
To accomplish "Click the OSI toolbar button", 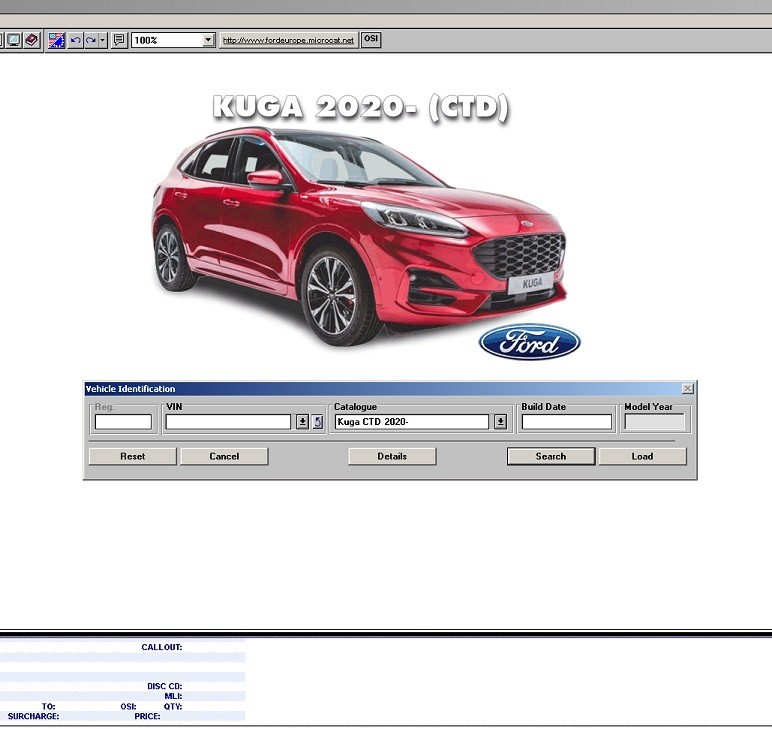I will click(x=371, y=40).
